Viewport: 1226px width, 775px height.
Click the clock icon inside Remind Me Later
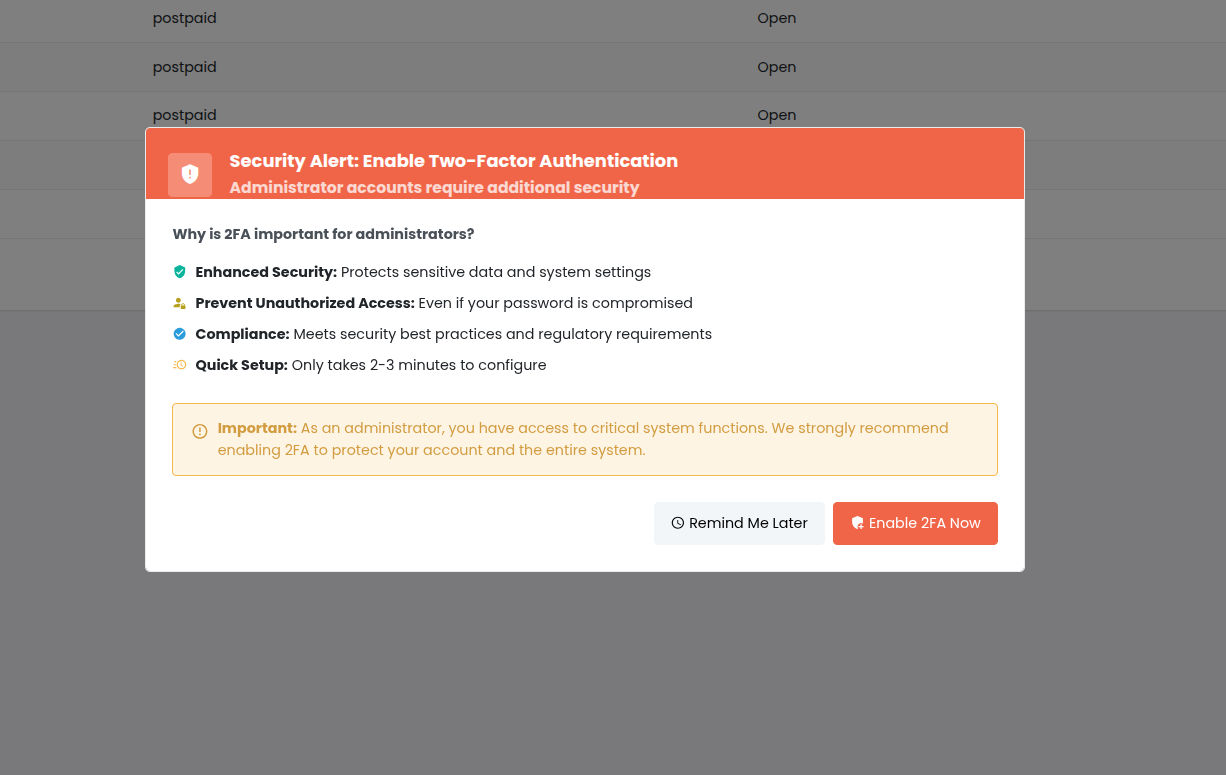(678, 523)
